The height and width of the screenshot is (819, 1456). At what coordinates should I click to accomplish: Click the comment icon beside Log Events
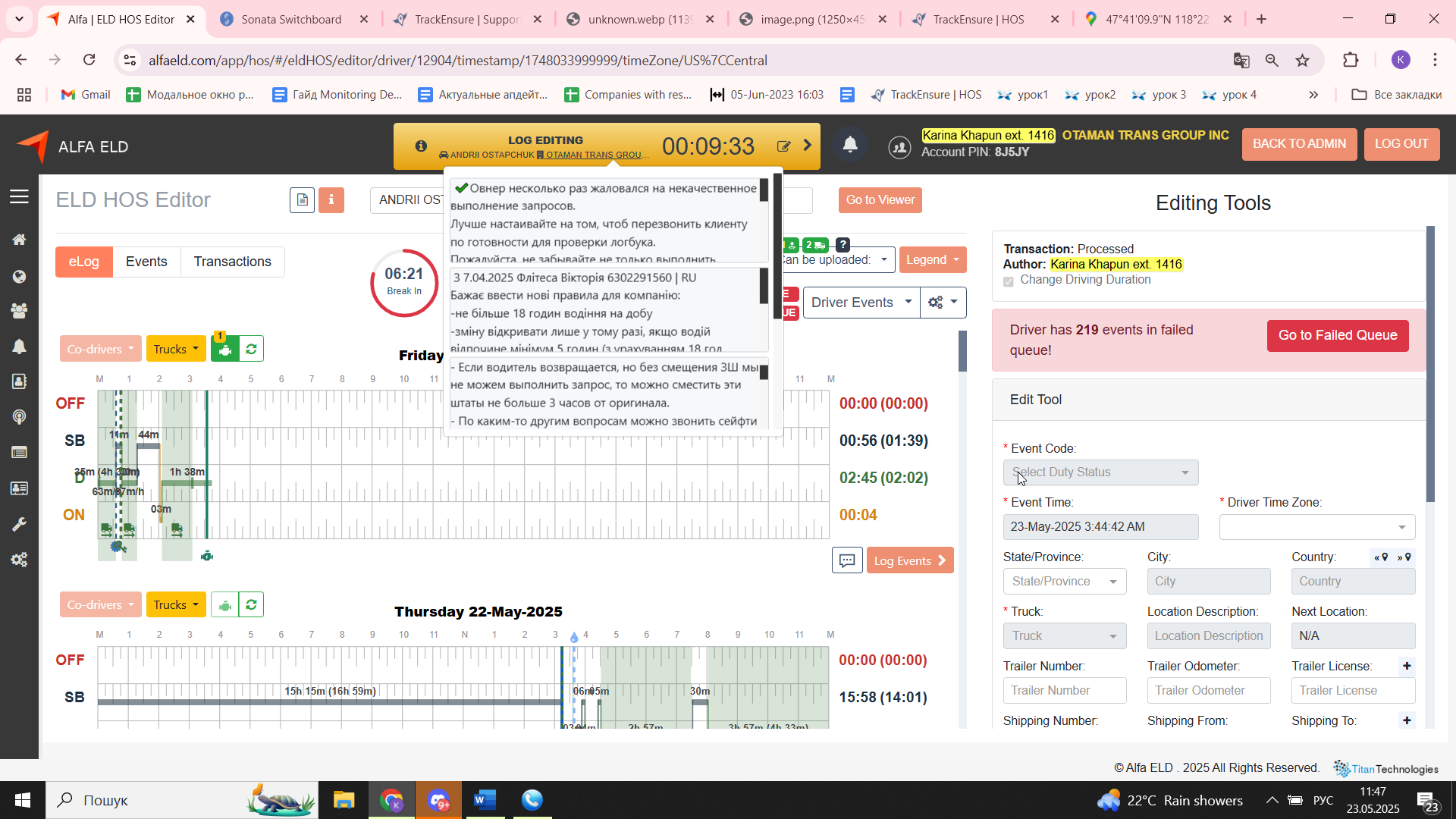coord(847,560)
